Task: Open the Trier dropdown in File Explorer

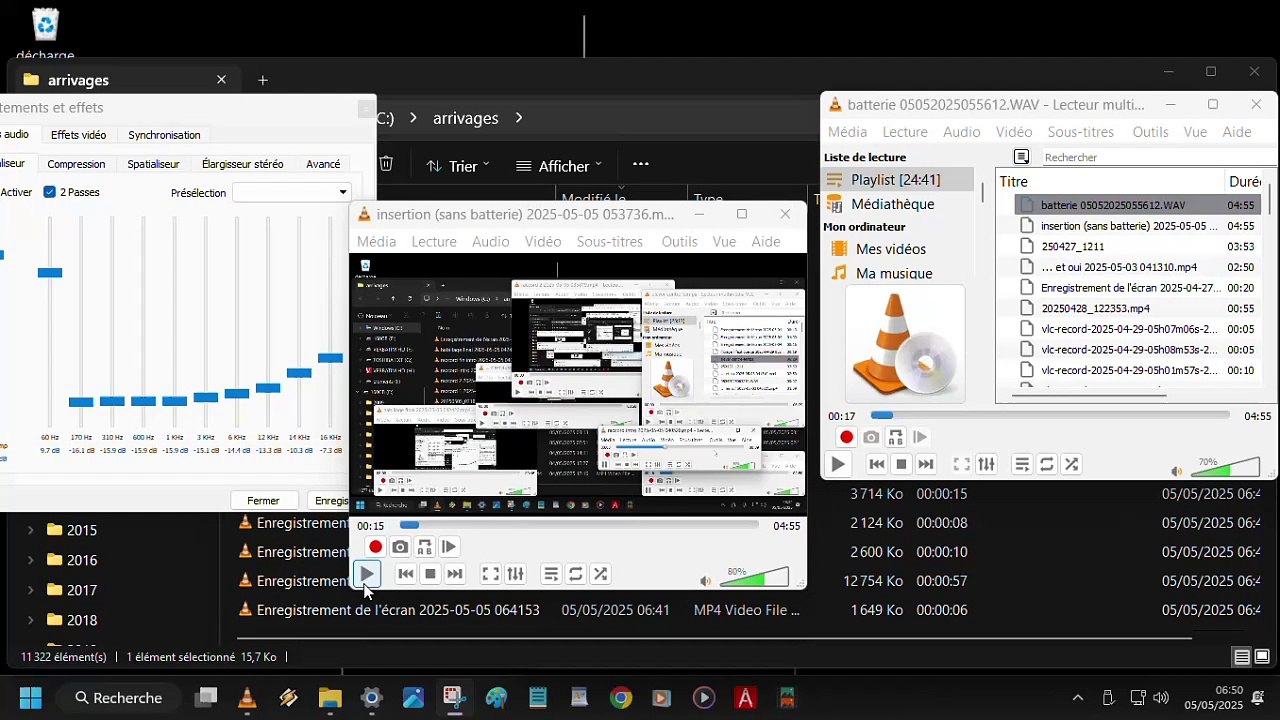Action: [x=458, y=166]
